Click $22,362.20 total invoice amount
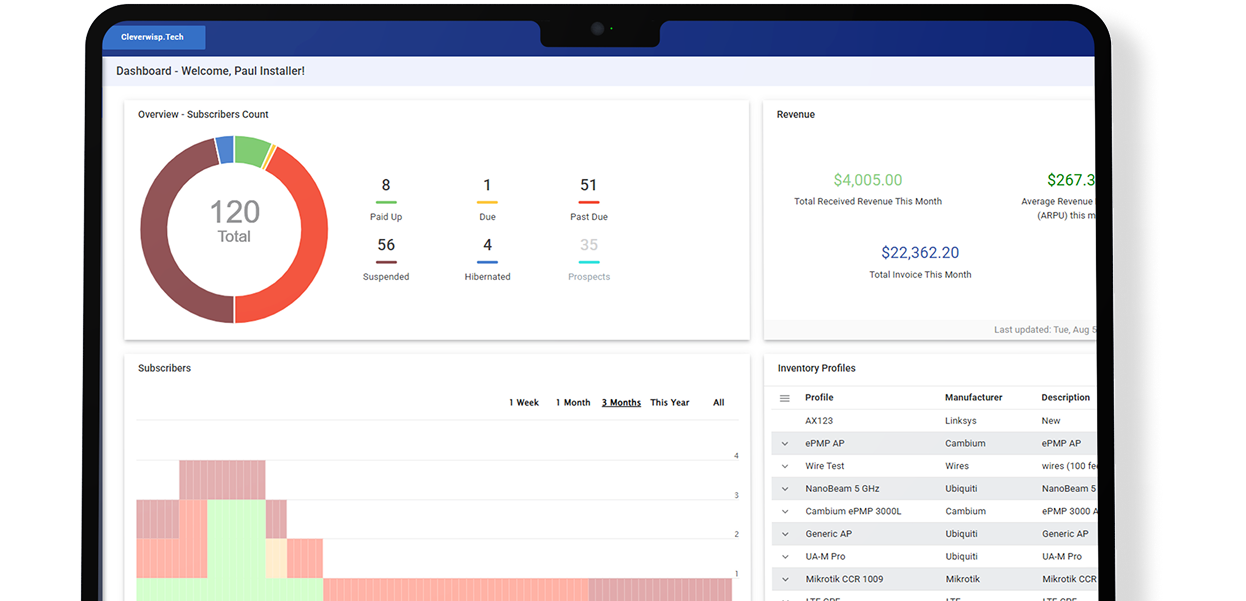 (920, 253)
